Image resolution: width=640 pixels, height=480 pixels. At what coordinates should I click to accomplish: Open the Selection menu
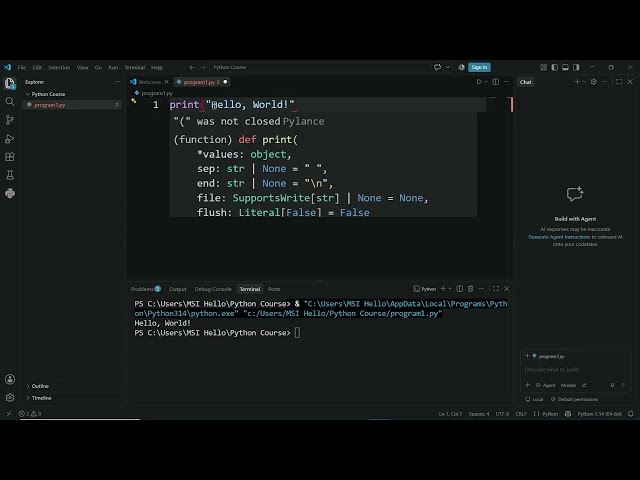pyautogui.click(x=59, y=67)
